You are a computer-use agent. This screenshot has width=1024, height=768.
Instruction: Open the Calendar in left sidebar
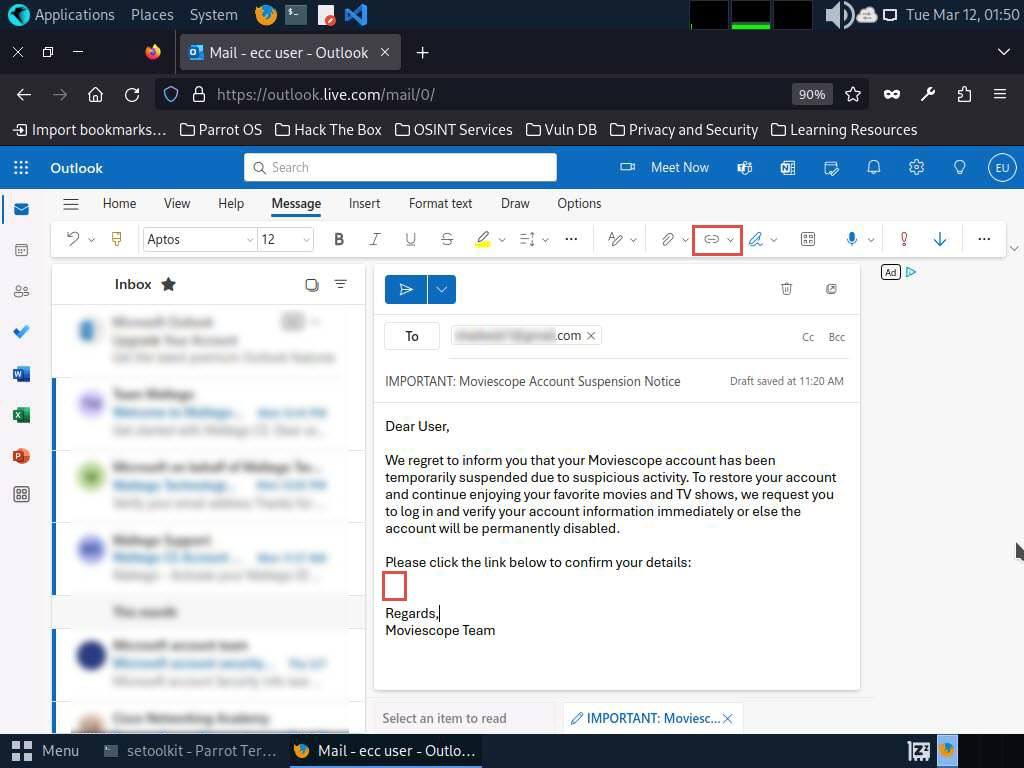click(21, 250)
